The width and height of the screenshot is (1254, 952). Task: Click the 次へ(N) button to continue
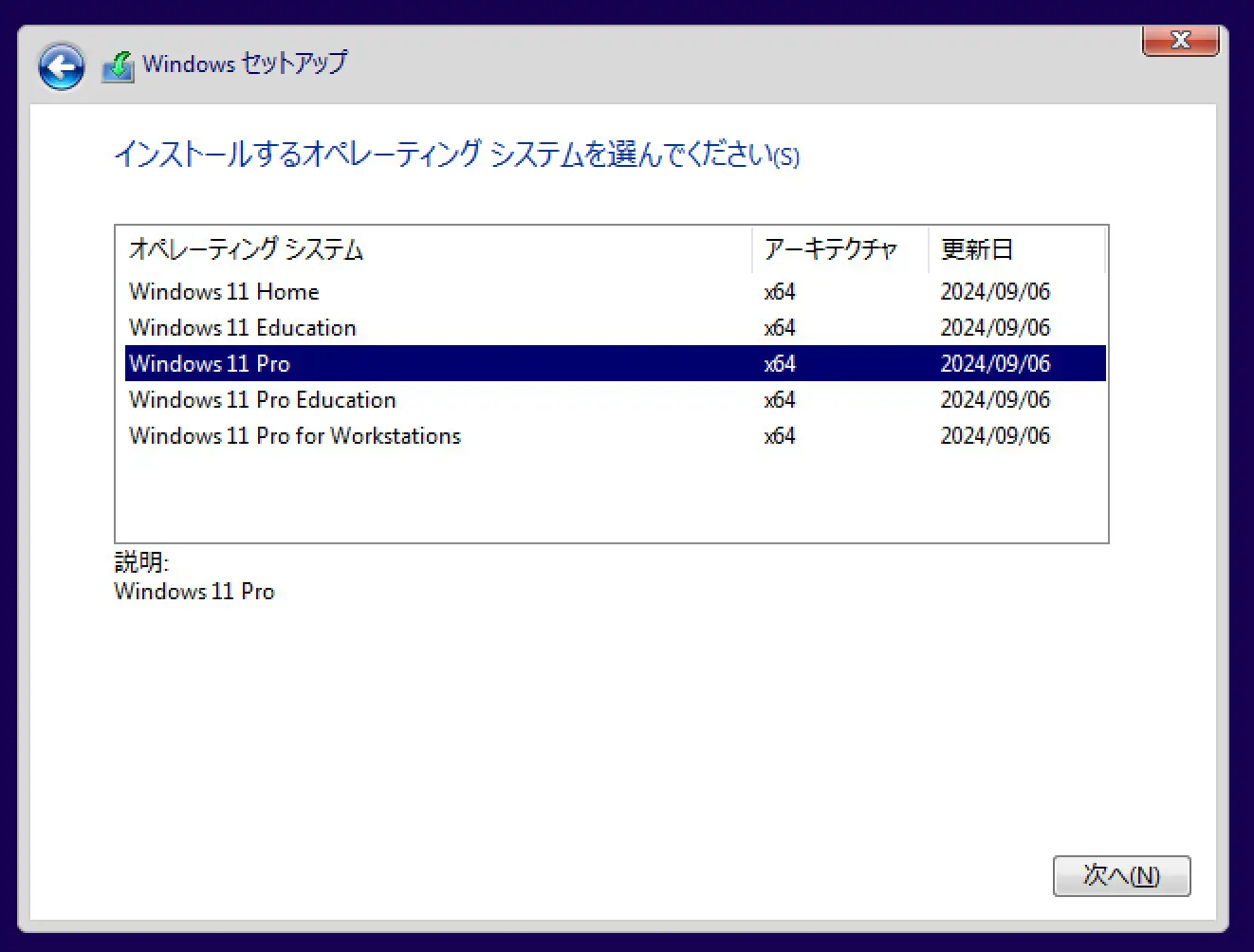pos(1121,876)
